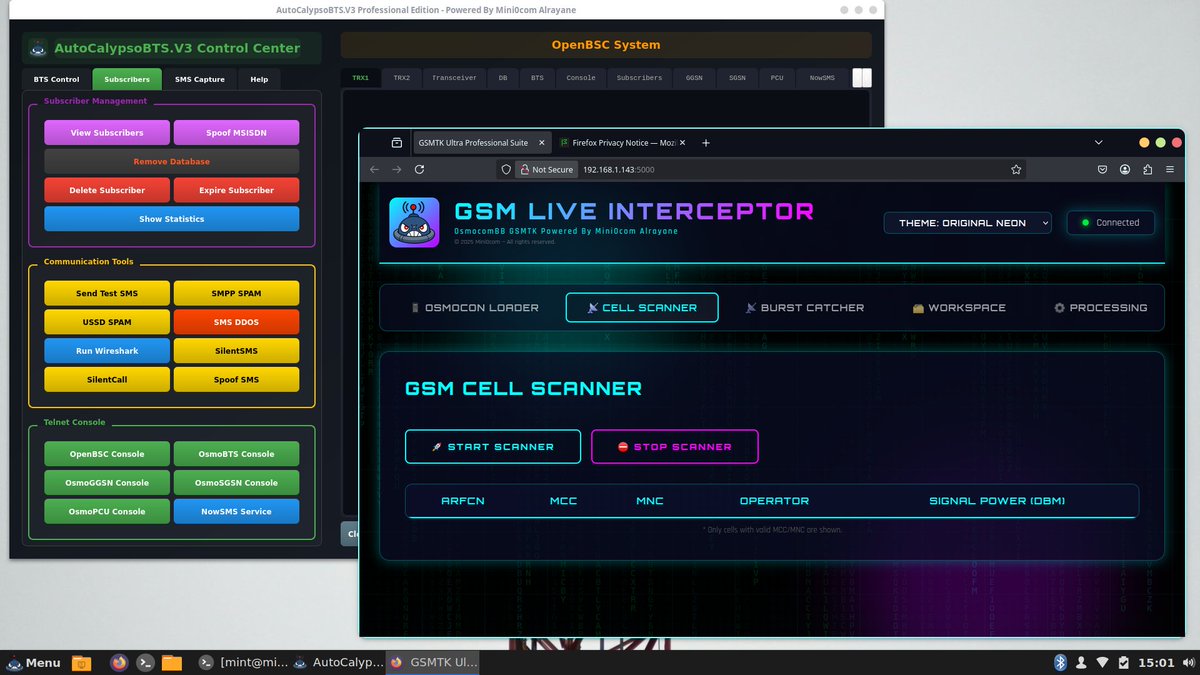
Task: Click the address bar showing 192.168.1.143:5000
Action: click(760, 170)
